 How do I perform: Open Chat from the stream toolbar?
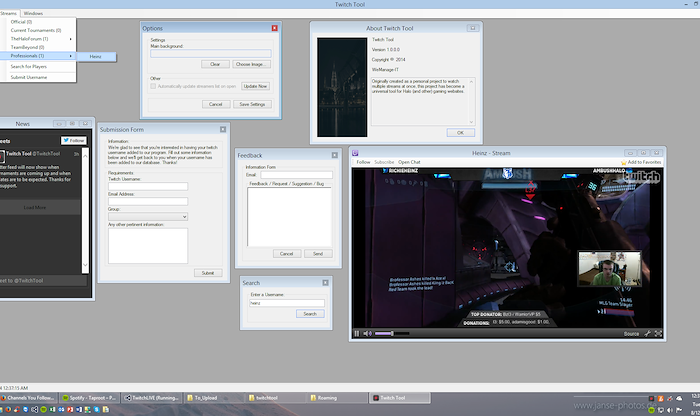[409, 162]
